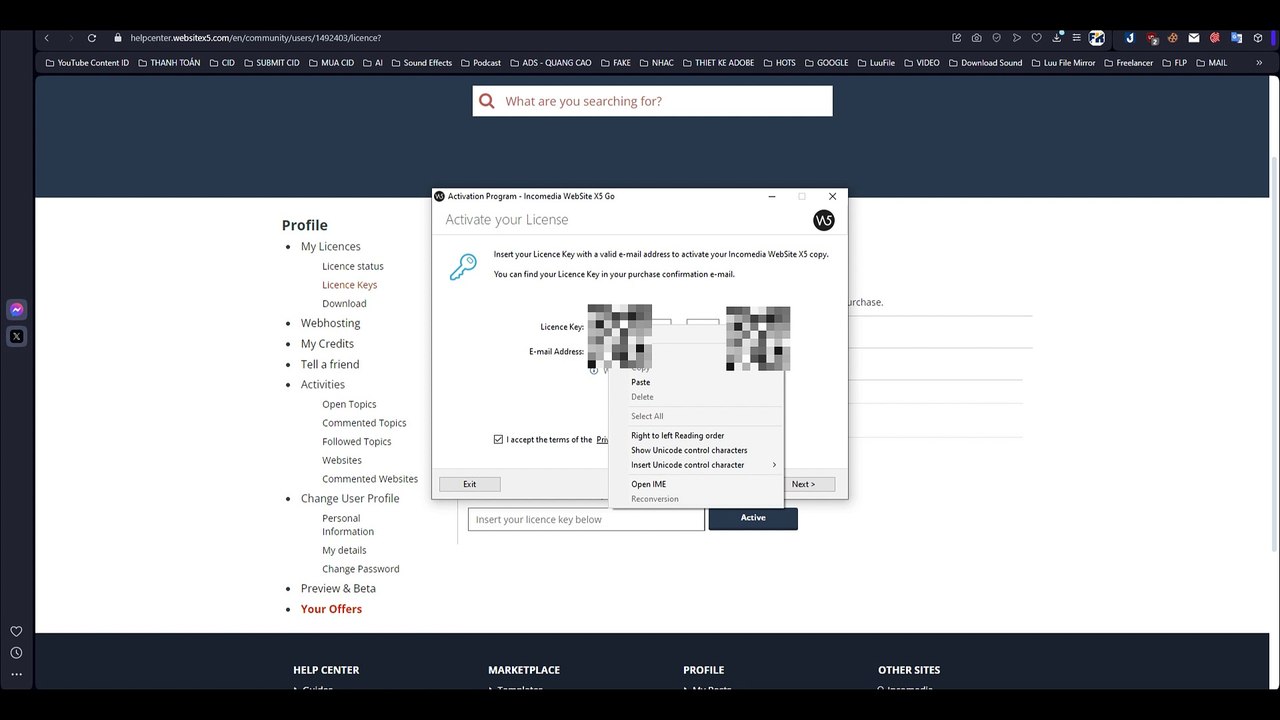Click the 'Insert your licence key below' field
Viewport: 1280px width, 720px height.
(586, 519)
